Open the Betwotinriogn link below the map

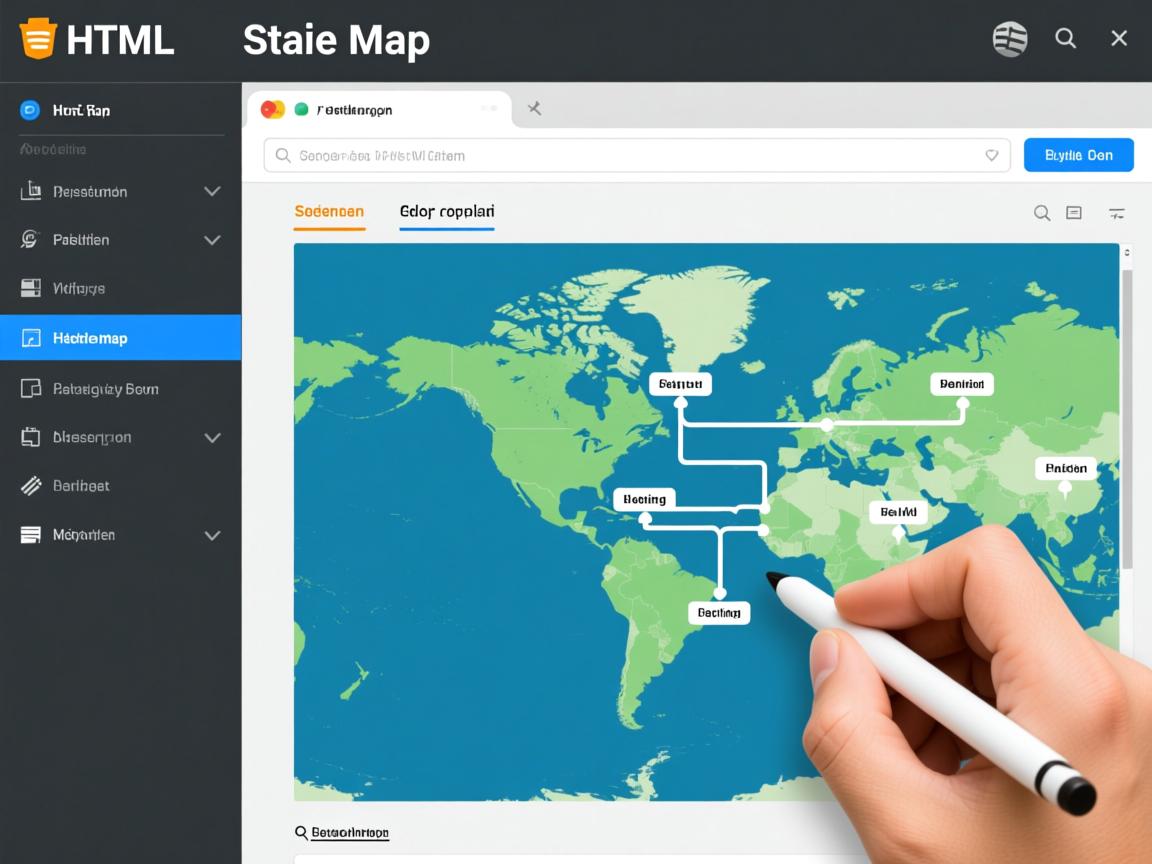[x=350, y=832]
